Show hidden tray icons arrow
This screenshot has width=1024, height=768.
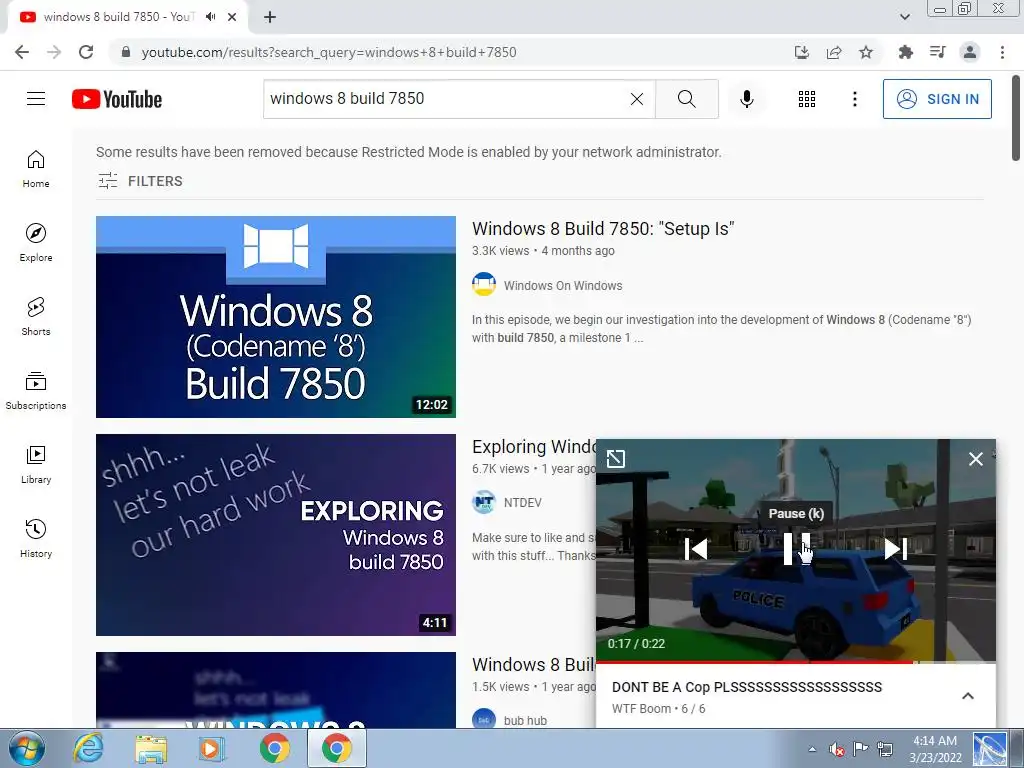[x=812, y=749]
